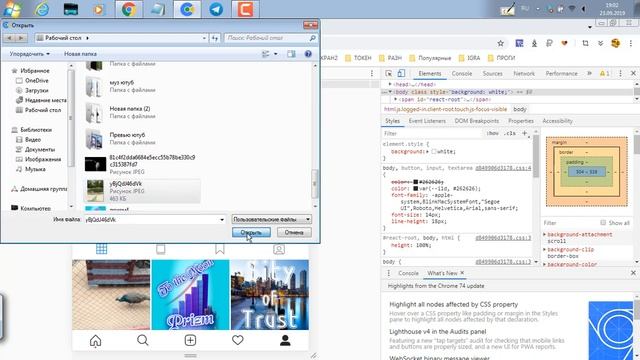This screenshot has width=640, height=360.
Task: Click Открыть button in dialog
Action: pos(251,232)
